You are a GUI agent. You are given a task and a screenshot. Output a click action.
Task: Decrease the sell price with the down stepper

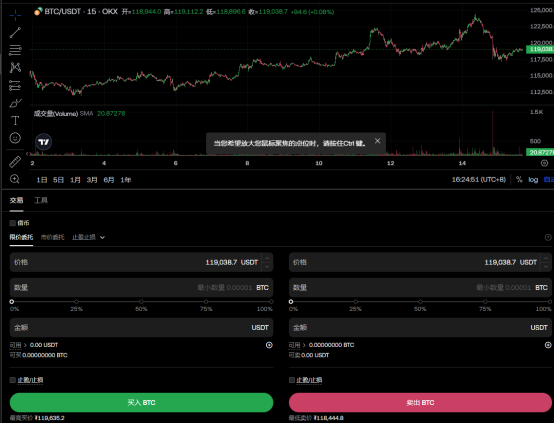coord(546,267)
